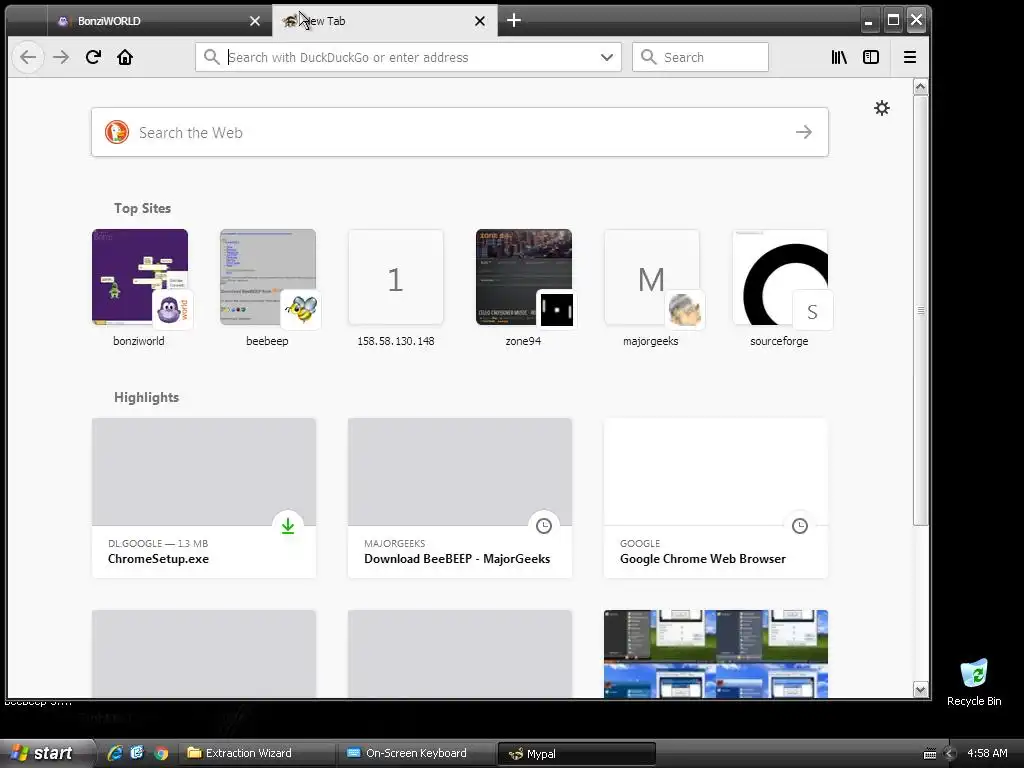Expand hidden system tray icons arrow
This screenshot has height=768, width=1024.
[950, 753]
